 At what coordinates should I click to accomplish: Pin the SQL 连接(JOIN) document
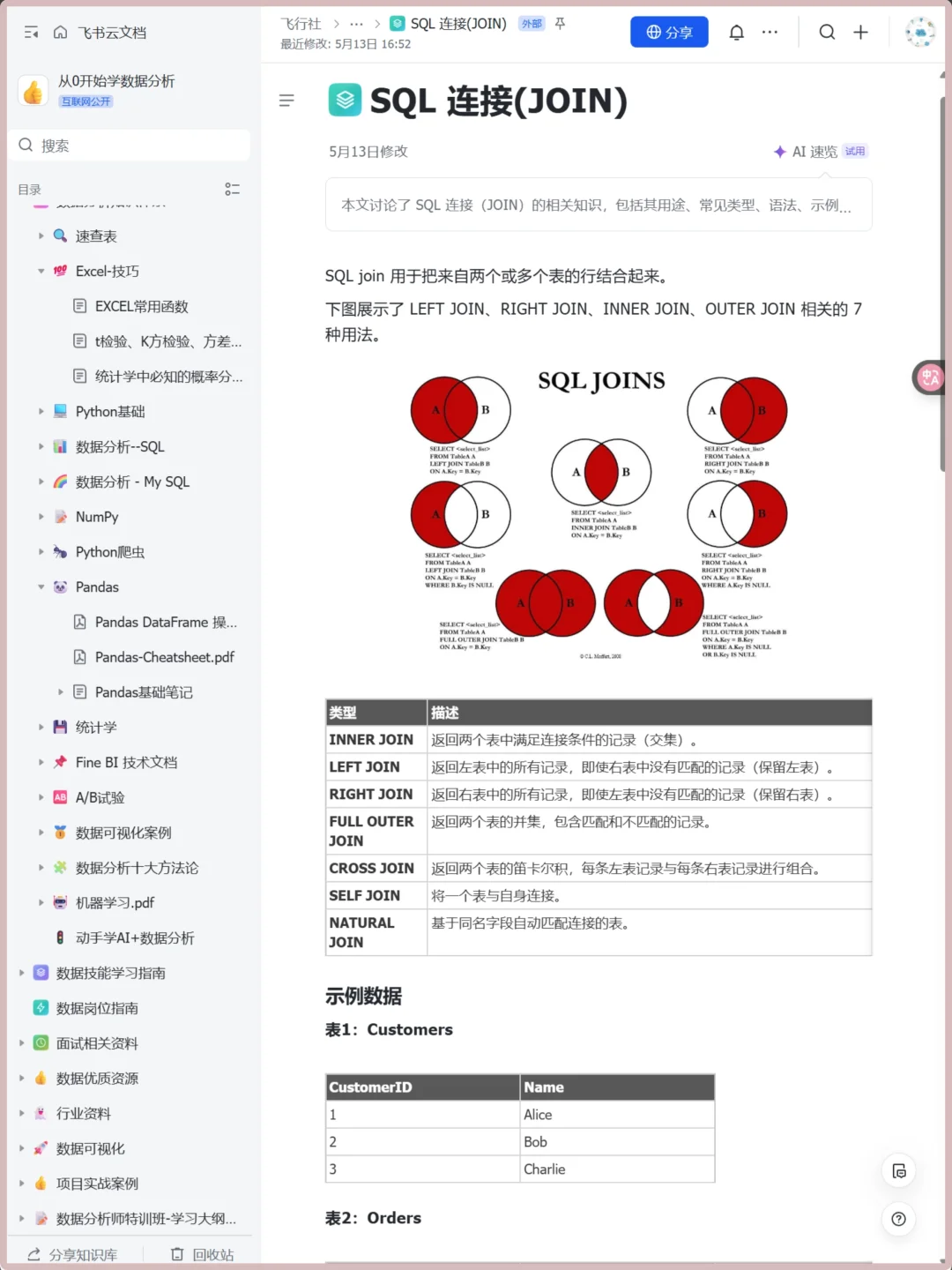pyautogui.click(x=561, y=24)
